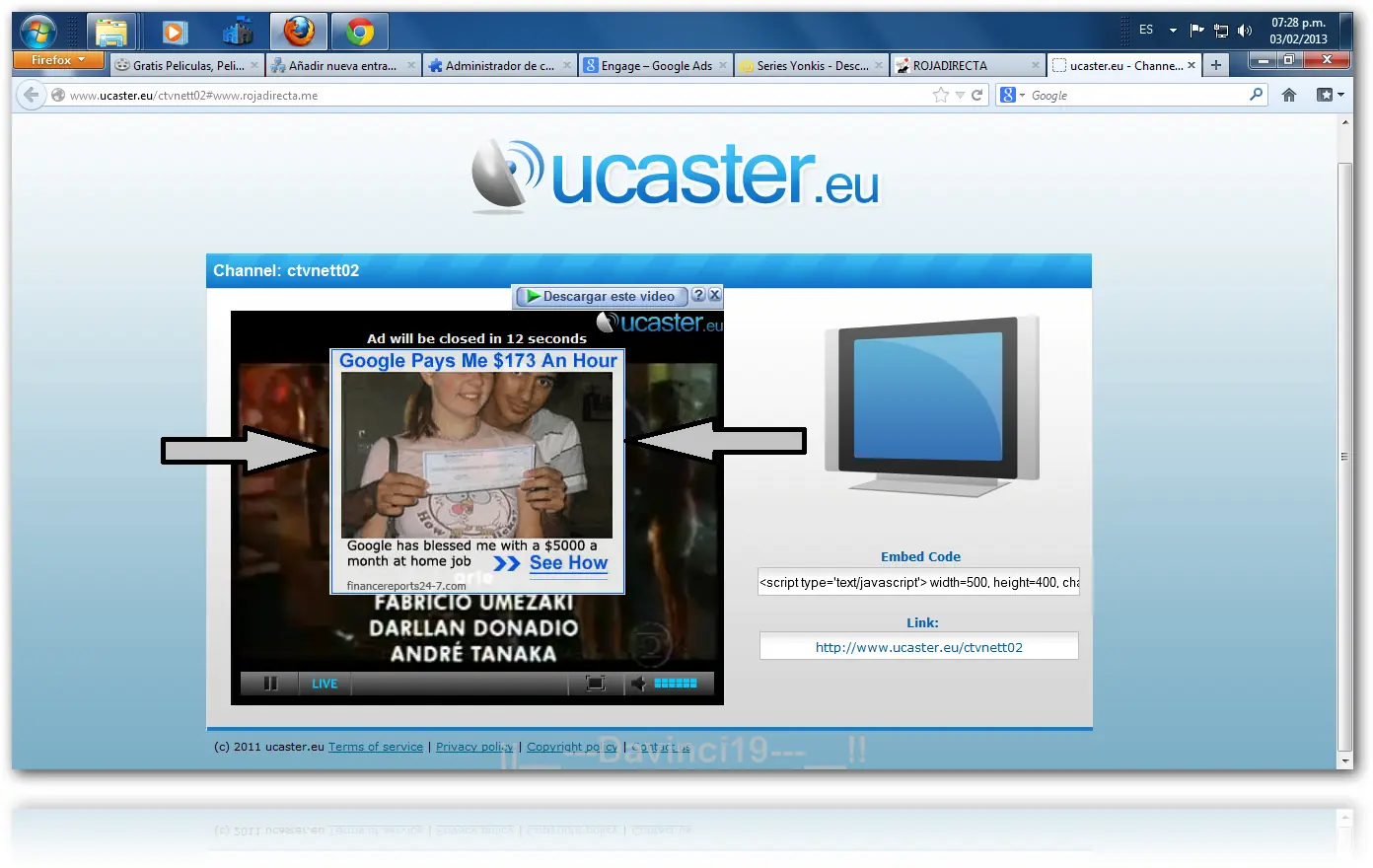The image size is (1373, 868).
Task: Click the taskbar clock showing 07:28 p.m.
Action: [x=1298, y=31]
